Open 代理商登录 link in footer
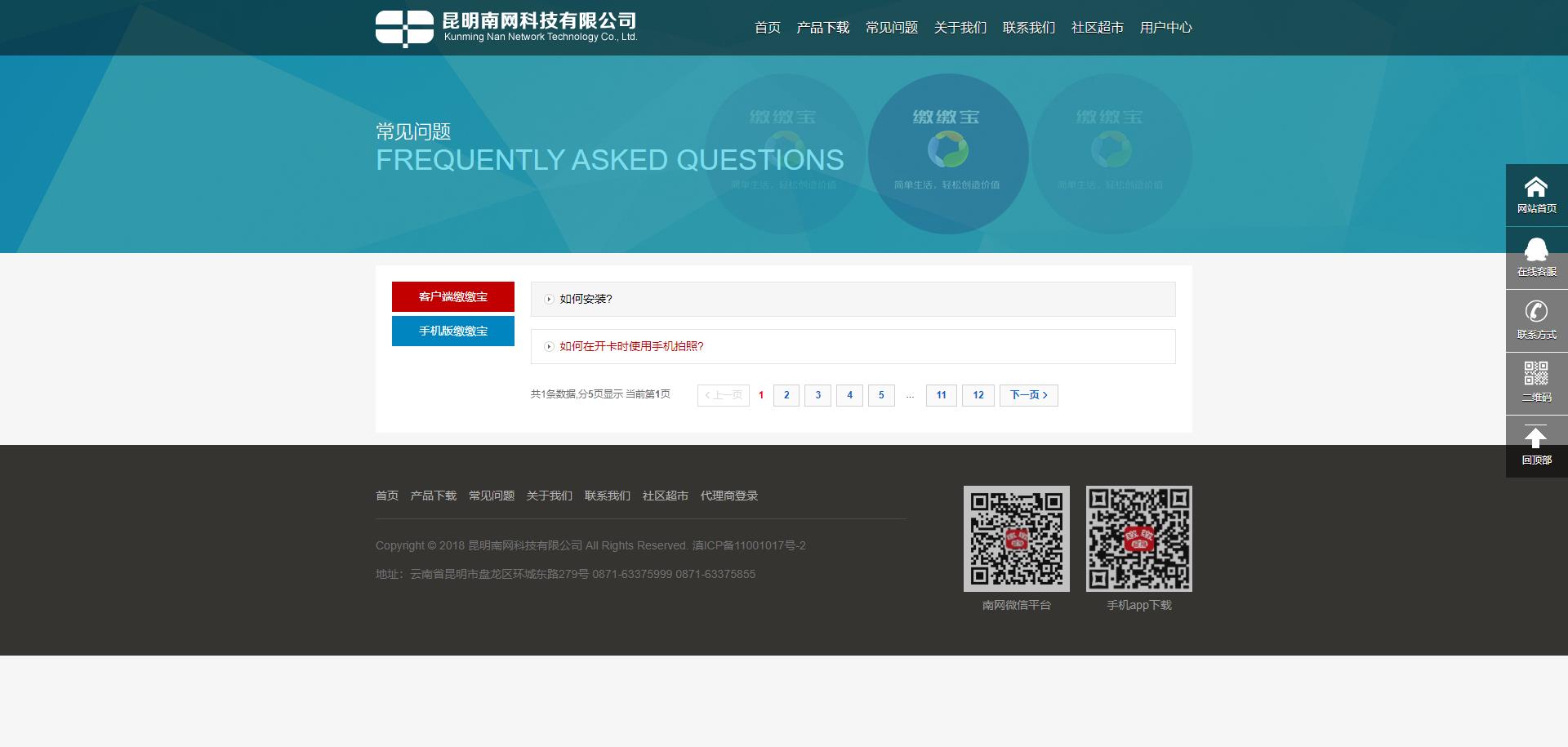The width and height of the screenshot is (1568, 747). pyautogui.click(x=728, y=496)
